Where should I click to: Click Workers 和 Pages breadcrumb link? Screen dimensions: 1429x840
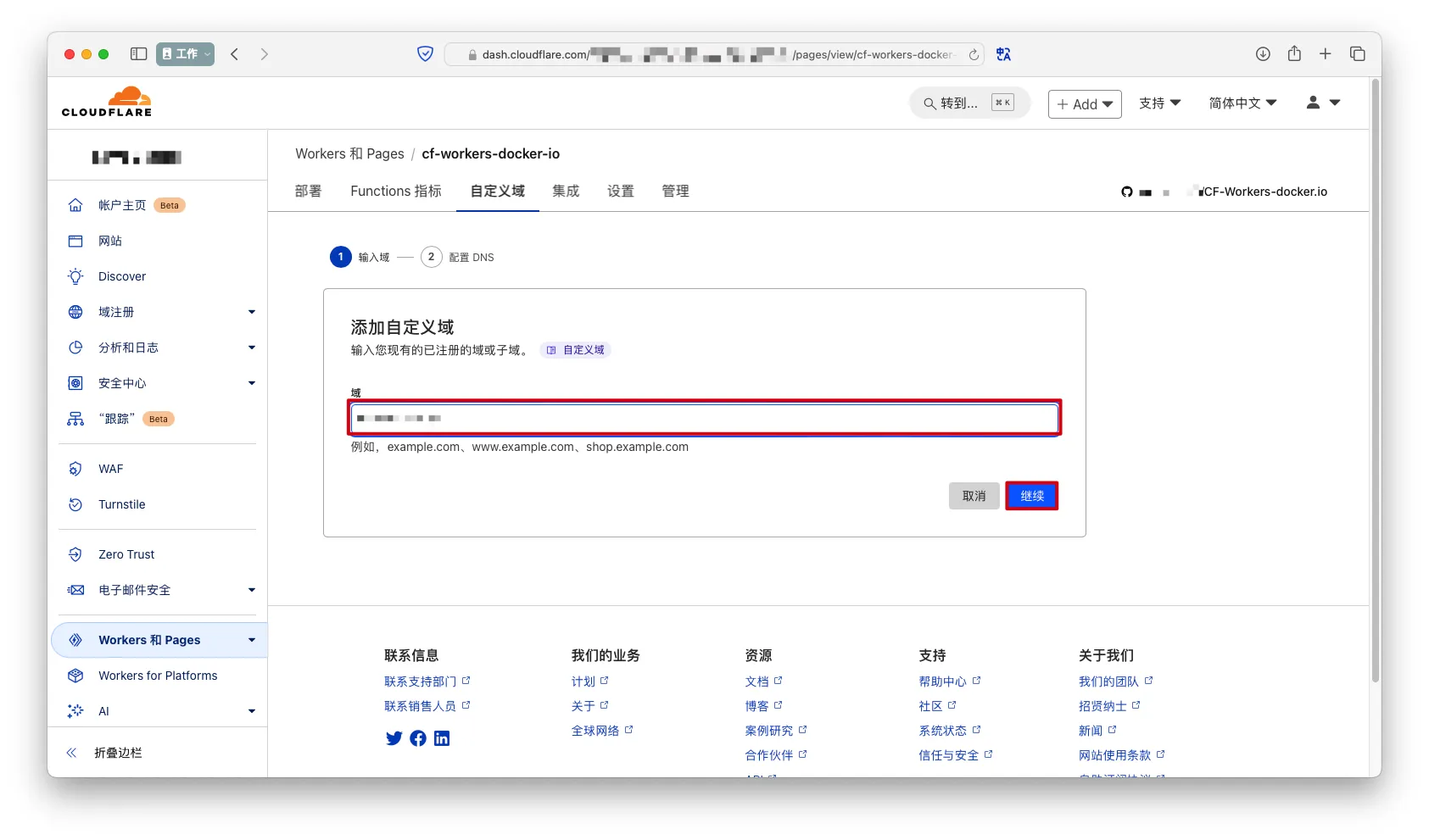point(349,153)
